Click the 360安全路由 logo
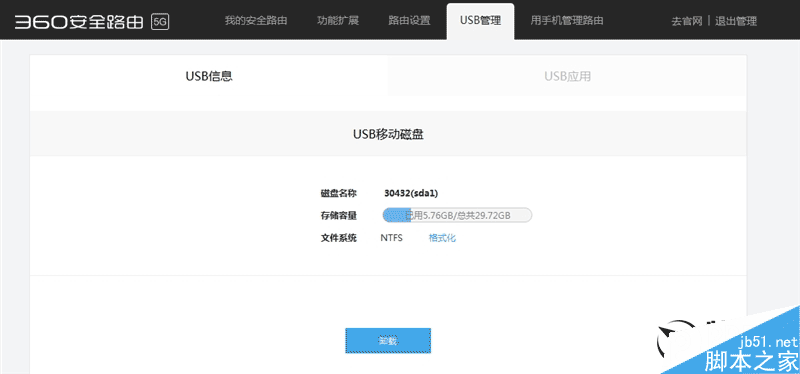The width and height of the screenshot is (800, 374). coord(79,22)
